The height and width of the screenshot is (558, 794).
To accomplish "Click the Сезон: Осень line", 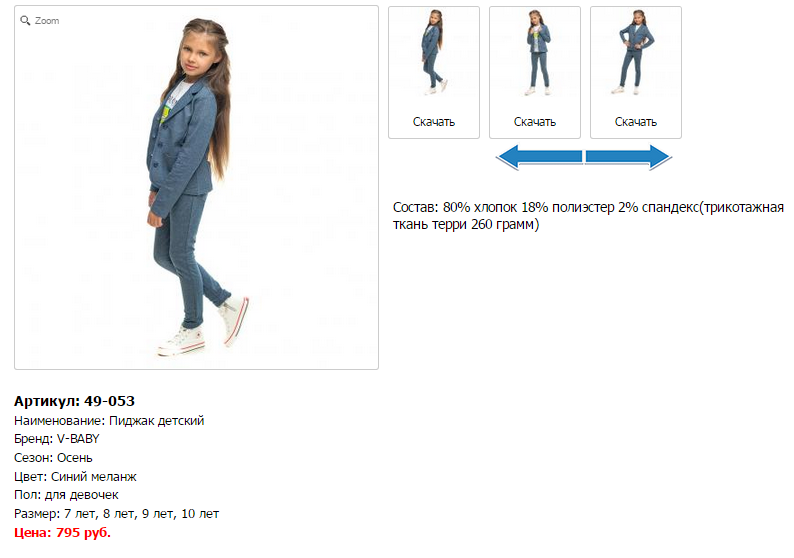I will point(53,458).
